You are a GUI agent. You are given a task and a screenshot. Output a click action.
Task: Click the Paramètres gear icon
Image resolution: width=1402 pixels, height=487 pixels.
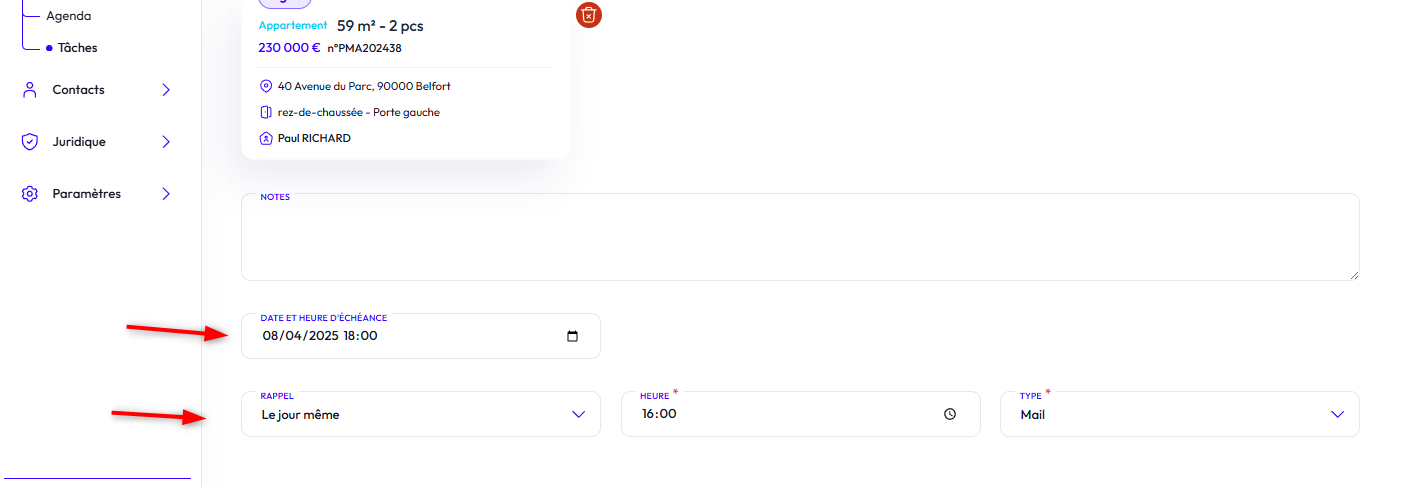(29, 194)
